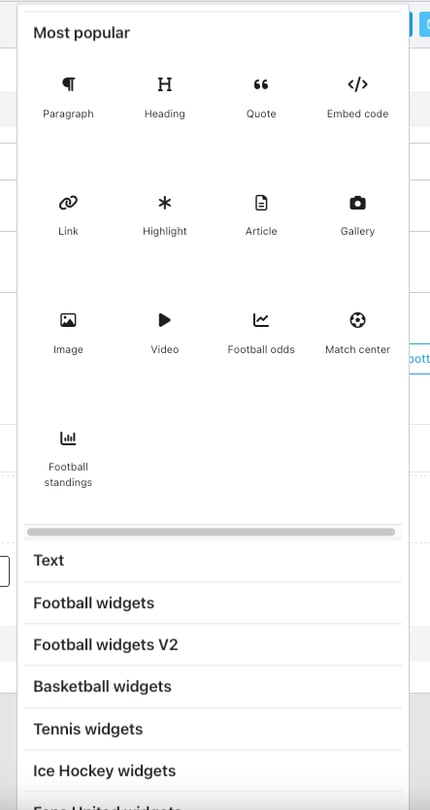Expand Basketball widgets category
The width and height of the screenshot is (430, 810).
point(212,687)
